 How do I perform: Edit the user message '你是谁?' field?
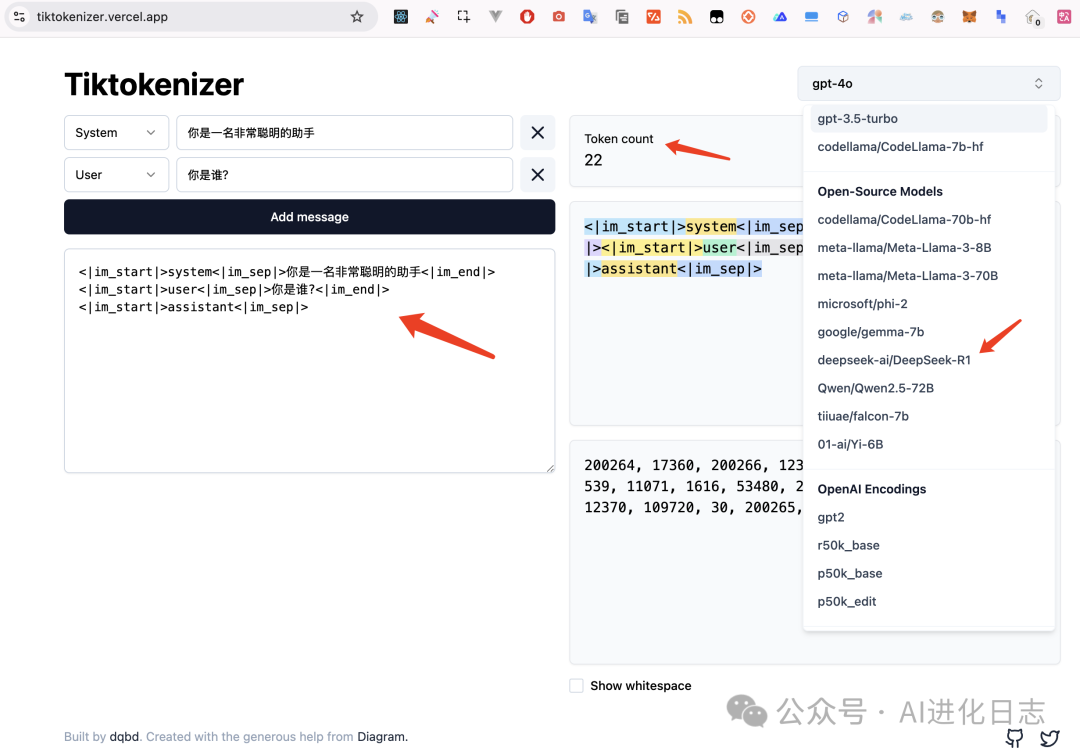(344, 175)
